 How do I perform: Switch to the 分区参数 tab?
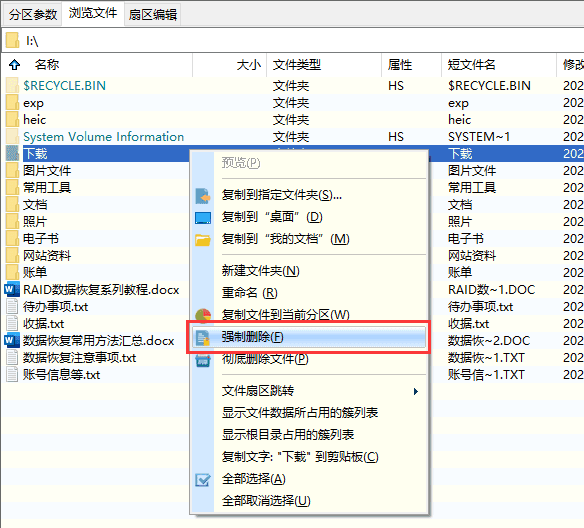pos(33,14)
